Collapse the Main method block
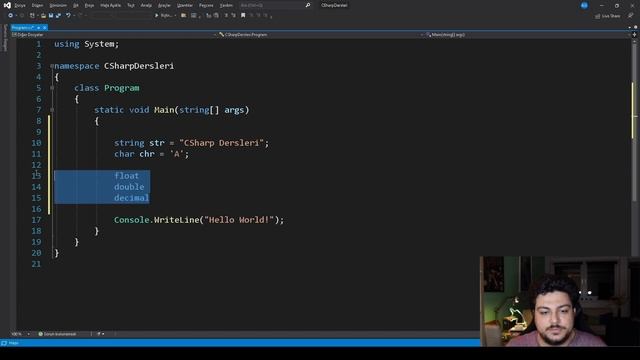 click(52, 110)
